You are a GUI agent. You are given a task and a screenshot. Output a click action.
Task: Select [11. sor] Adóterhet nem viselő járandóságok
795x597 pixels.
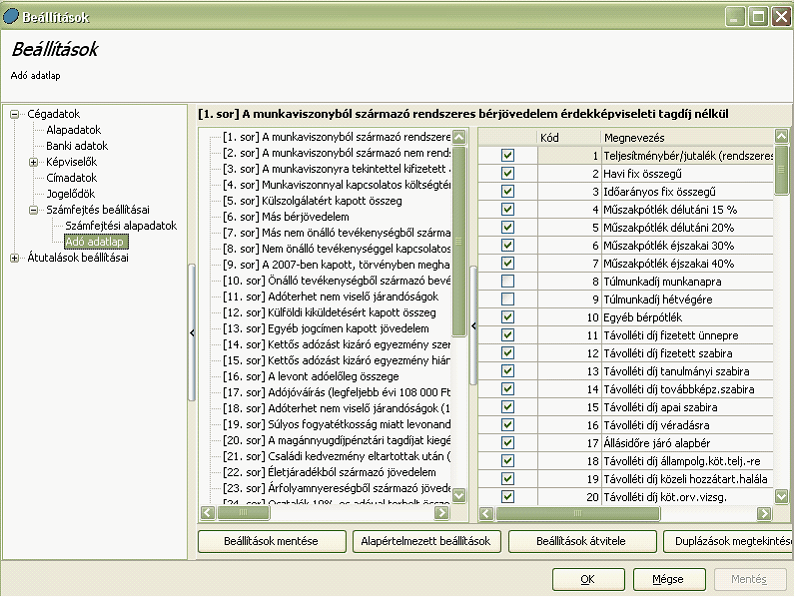click(x=331, y=297)
